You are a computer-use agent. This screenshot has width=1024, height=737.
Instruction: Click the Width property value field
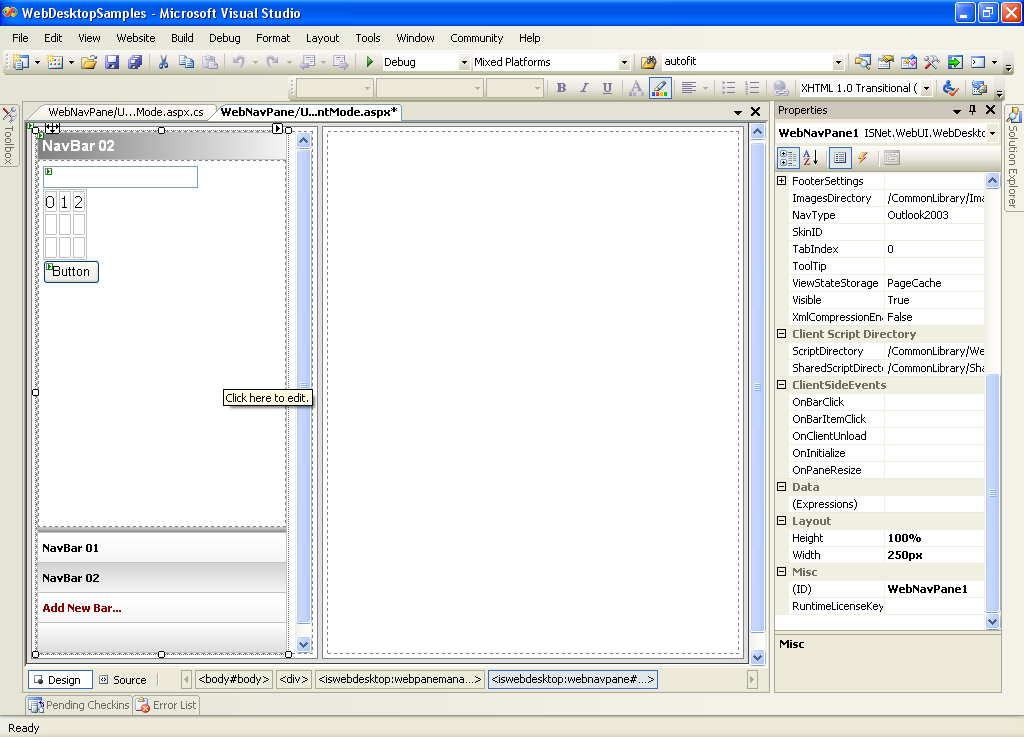click(934, 555)
